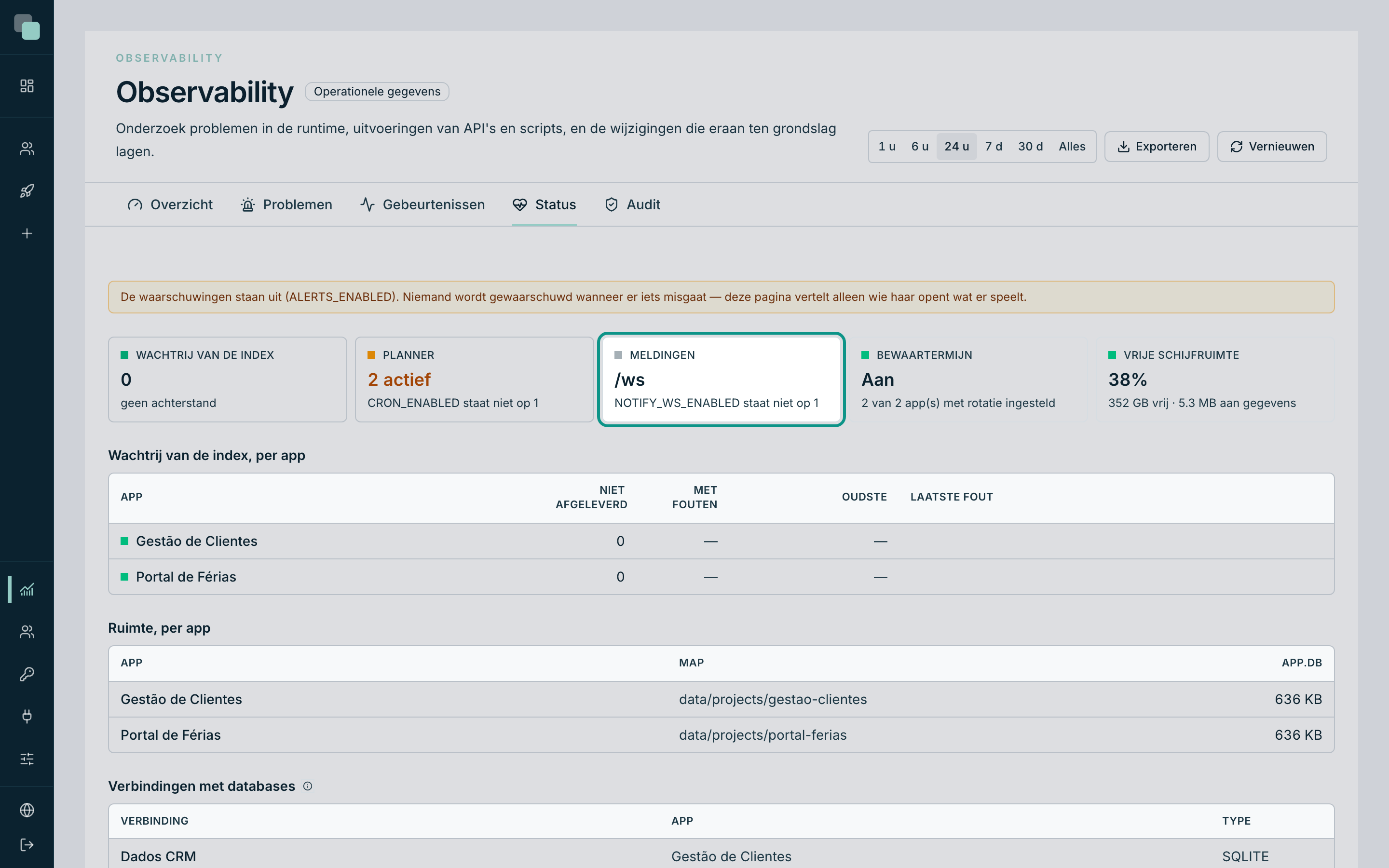Switch to the Gebeurtenissen tab
Image resolution: width=1389 pixels, height=868 pixels.
pyautogui.click(x=422, y=204)
